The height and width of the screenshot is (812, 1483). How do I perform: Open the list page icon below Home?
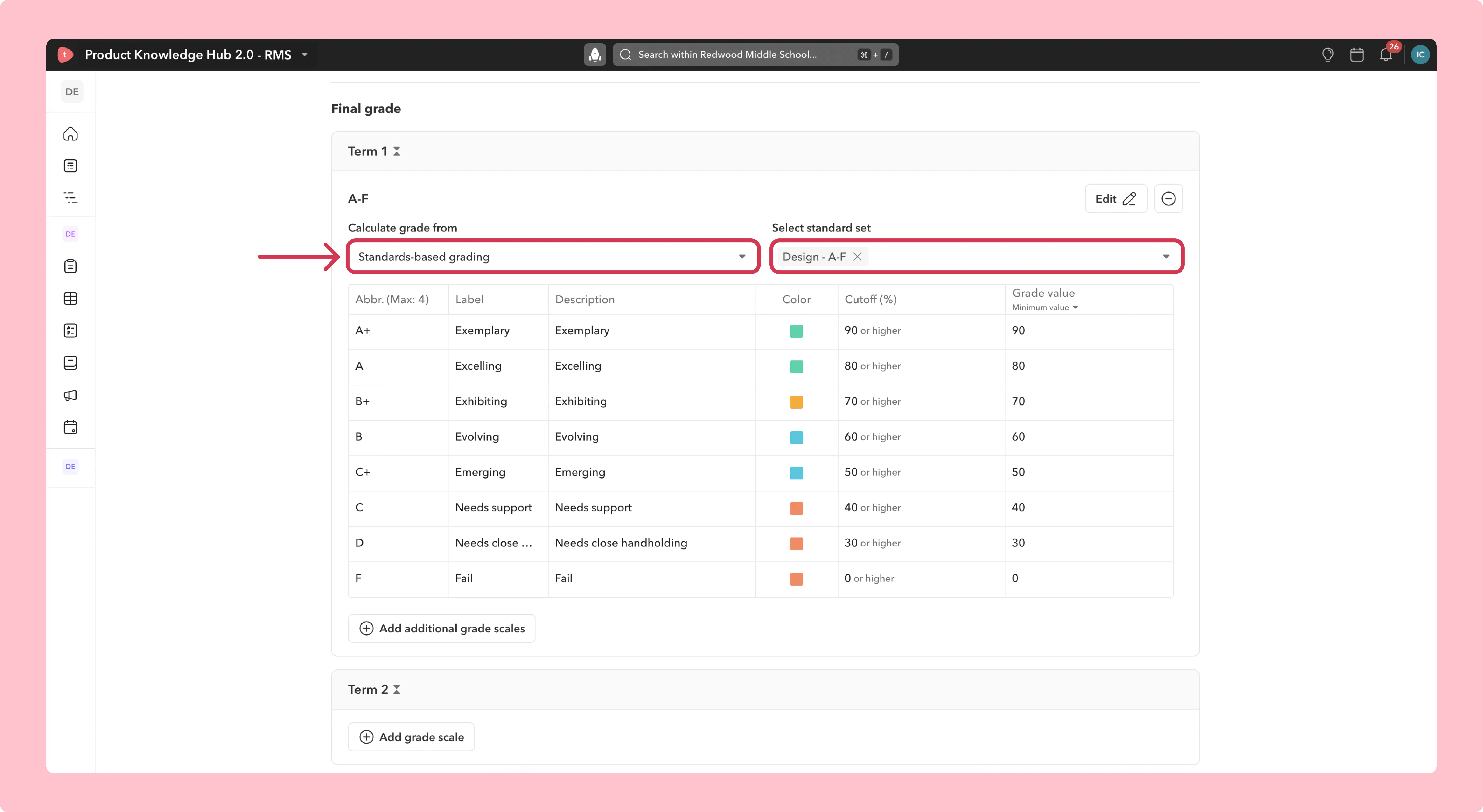70,166
